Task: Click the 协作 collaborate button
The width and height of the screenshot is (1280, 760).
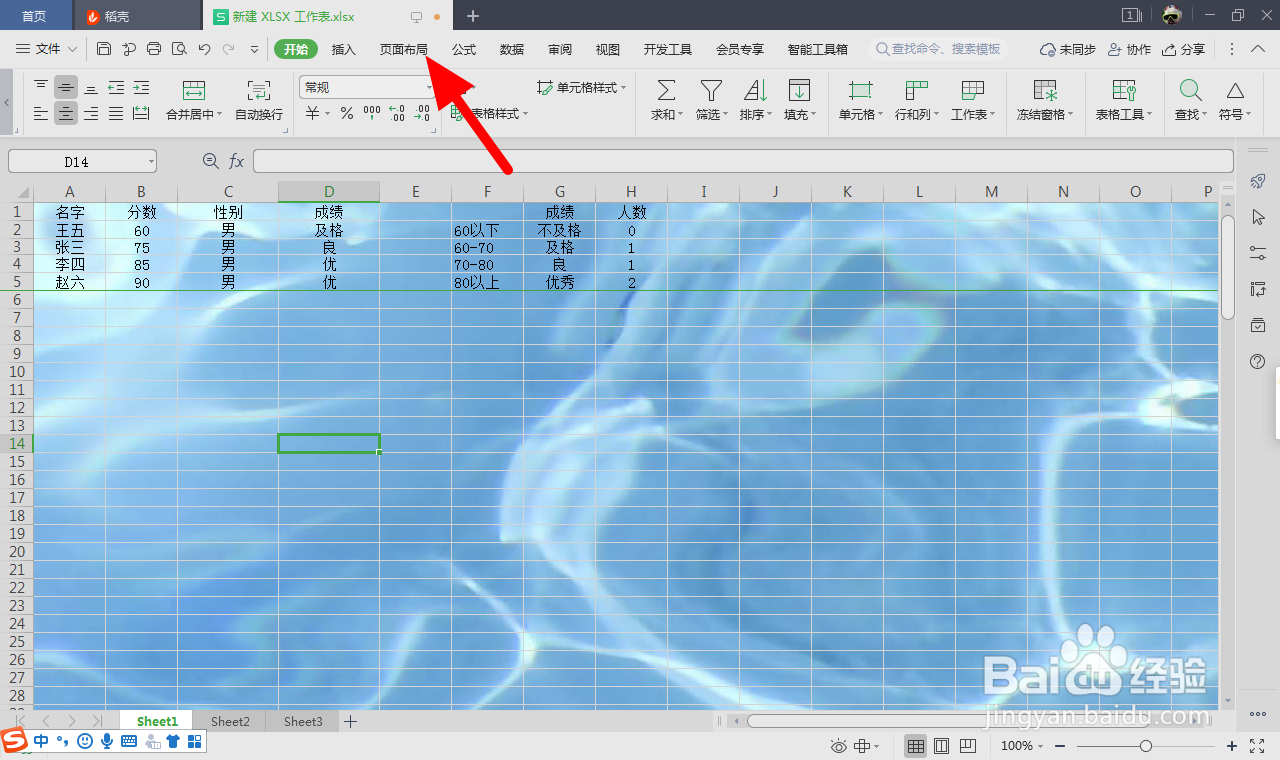Action: (1130, 49)
